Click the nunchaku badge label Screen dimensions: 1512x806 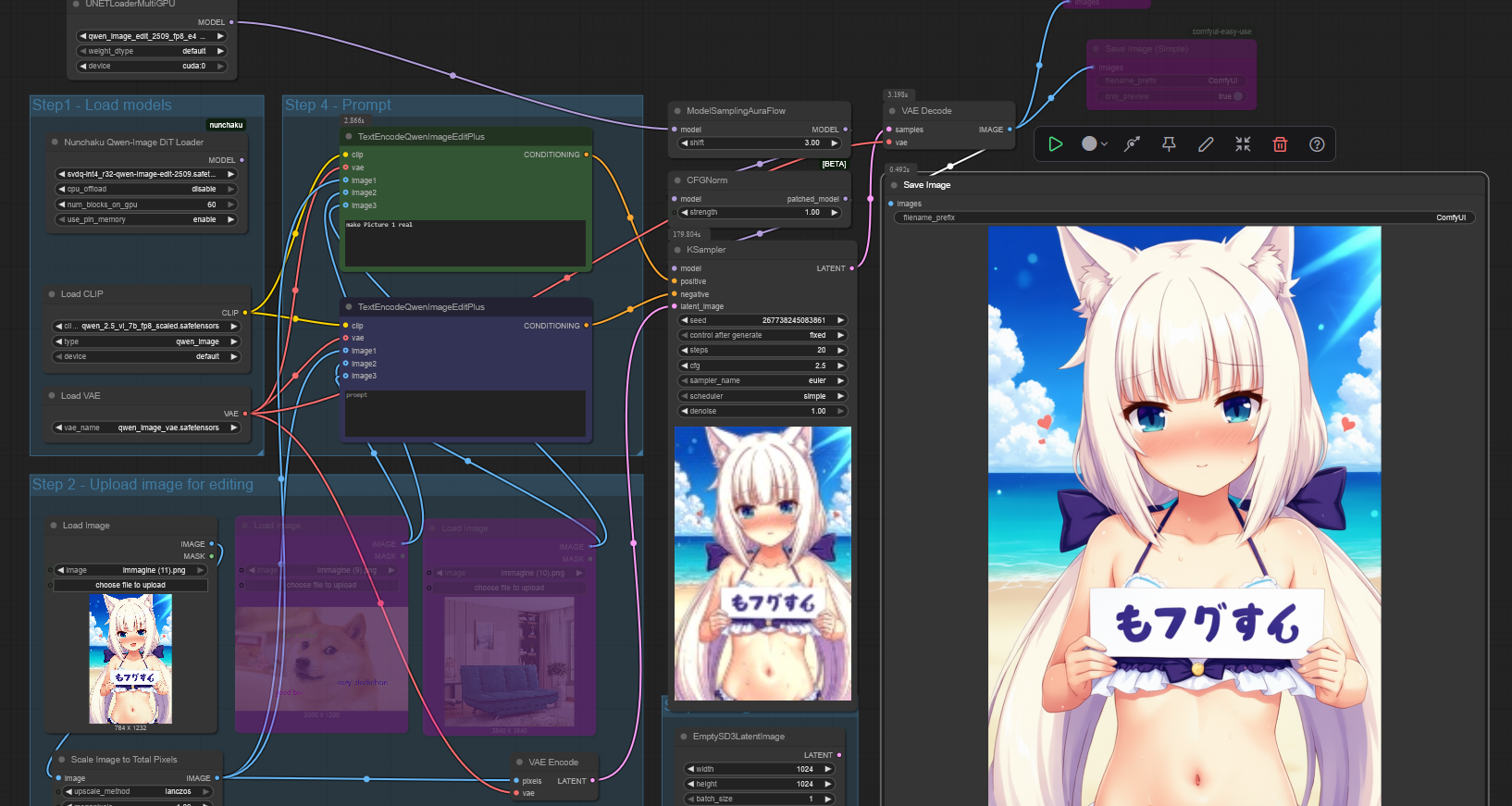point(226,125)
